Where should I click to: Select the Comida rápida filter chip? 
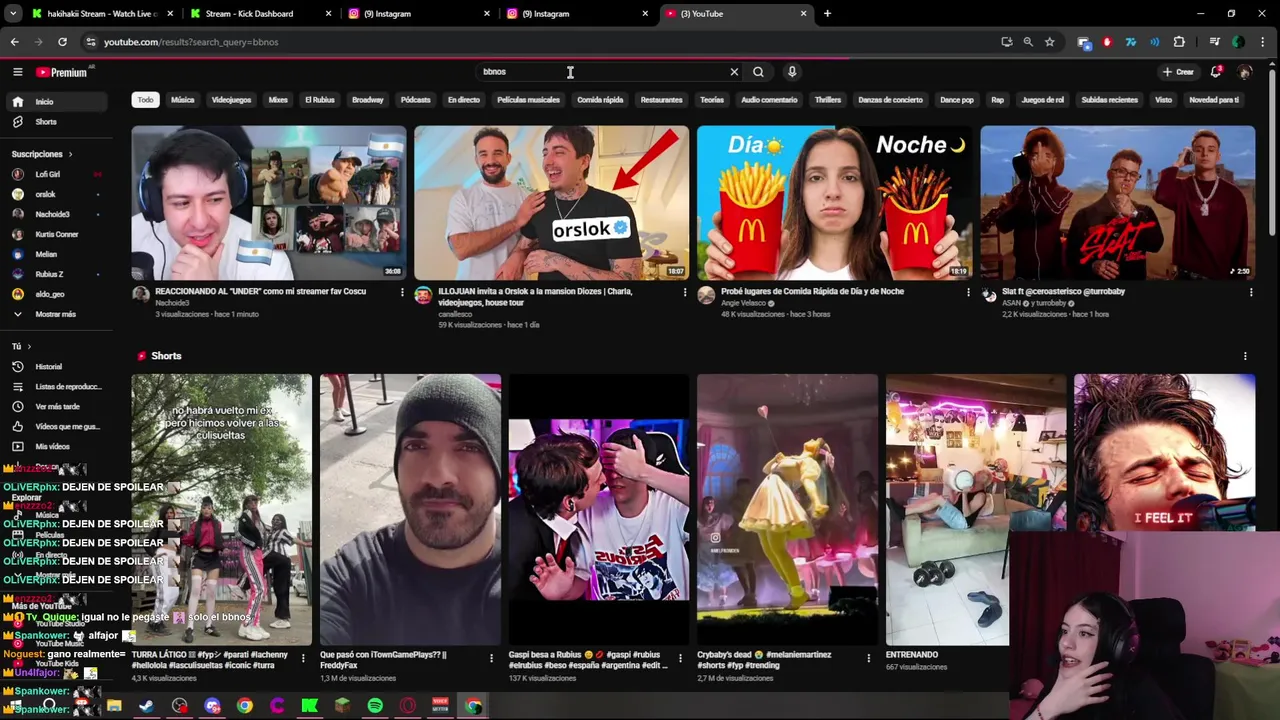[600, 100]
